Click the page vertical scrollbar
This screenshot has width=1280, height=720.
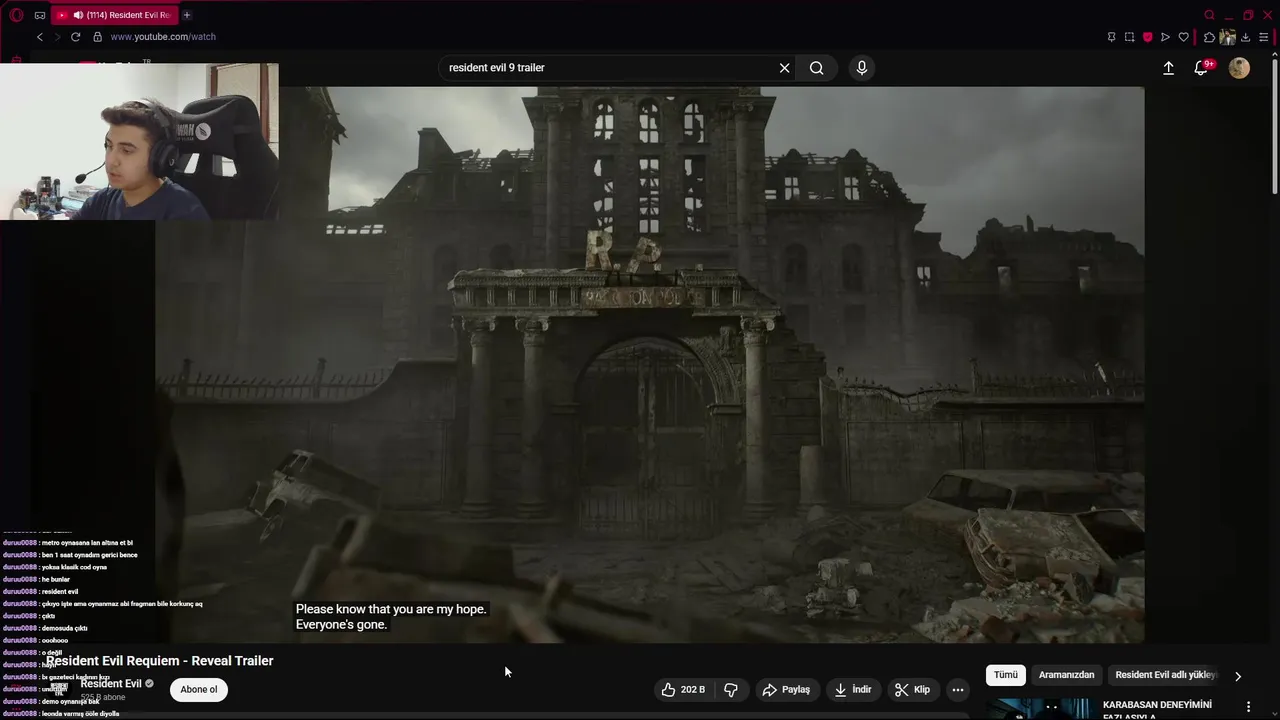(x=1275, y=125)
